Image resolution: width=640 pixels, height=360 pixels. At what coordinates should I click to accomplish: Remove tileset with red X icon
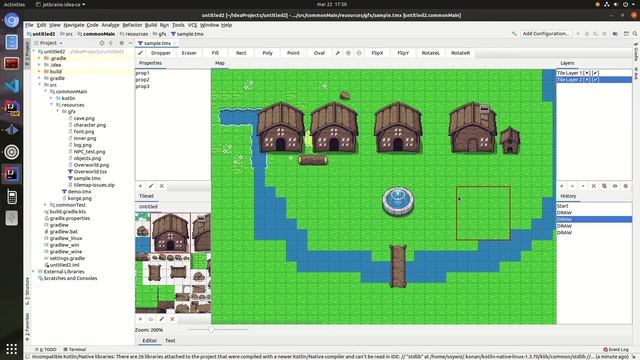[172, 319]
